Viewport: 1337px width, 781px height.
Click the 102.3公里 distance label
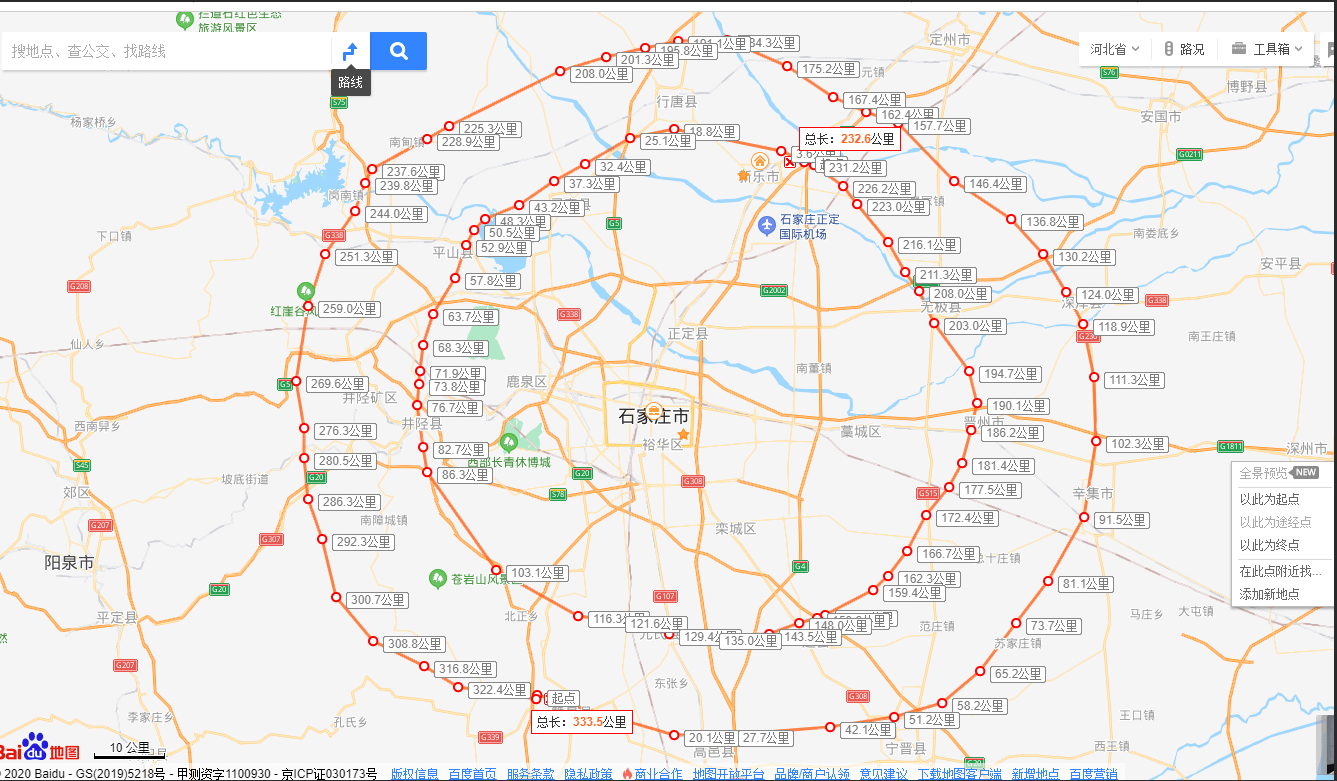[1138, 444]
